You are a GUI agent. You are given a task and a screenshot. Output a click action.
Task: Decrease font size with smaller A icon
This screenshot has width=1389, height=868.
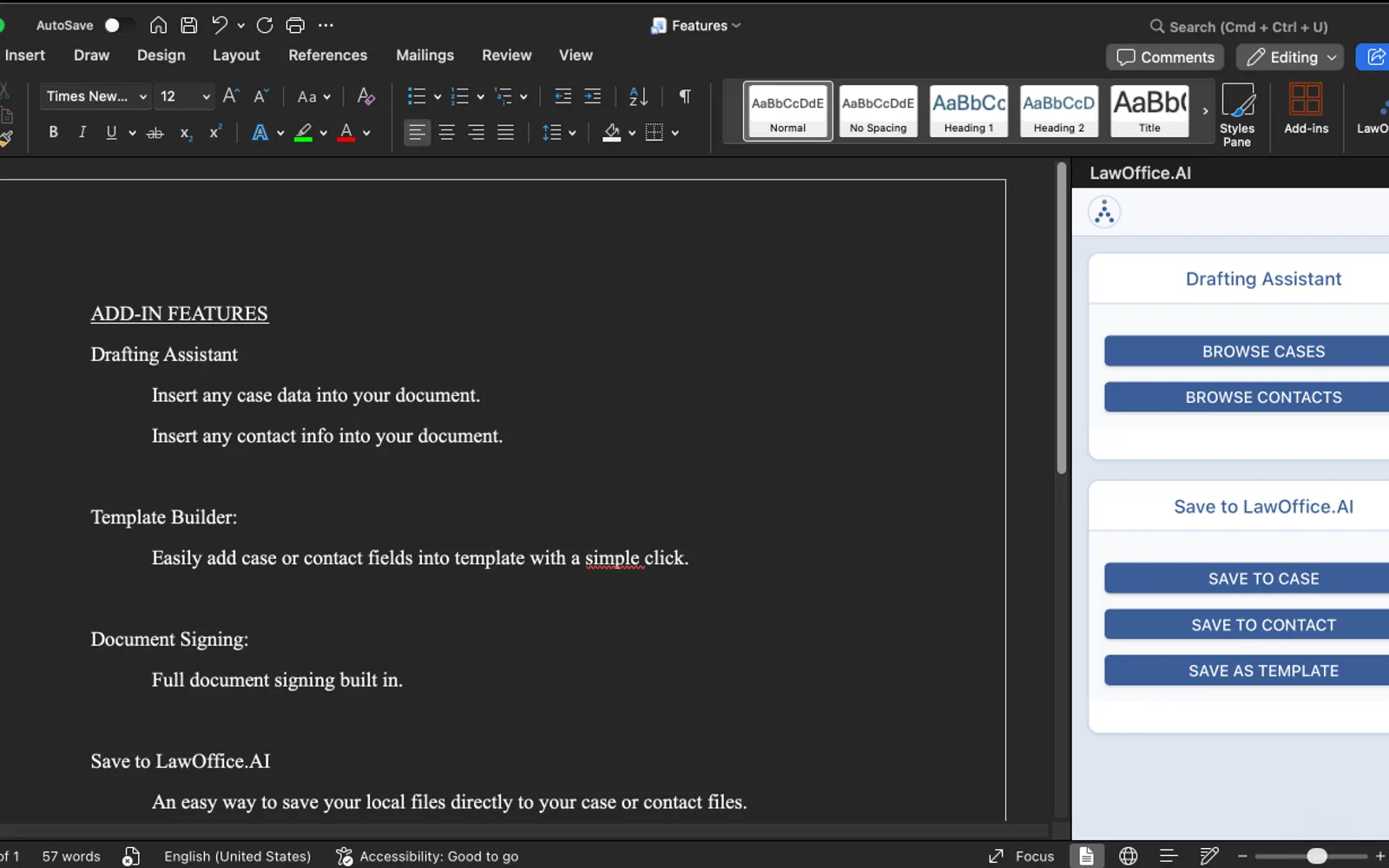pyautogui.click(x=260, y=96)
